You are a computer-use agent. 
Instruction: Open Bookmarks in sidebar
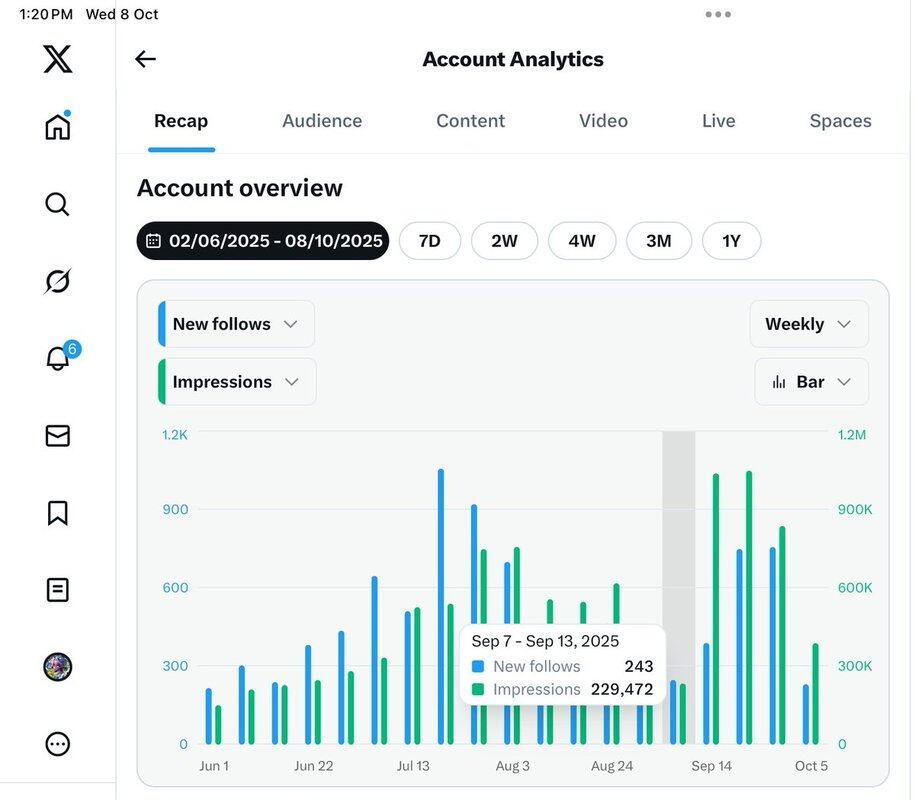click(58, 513)
